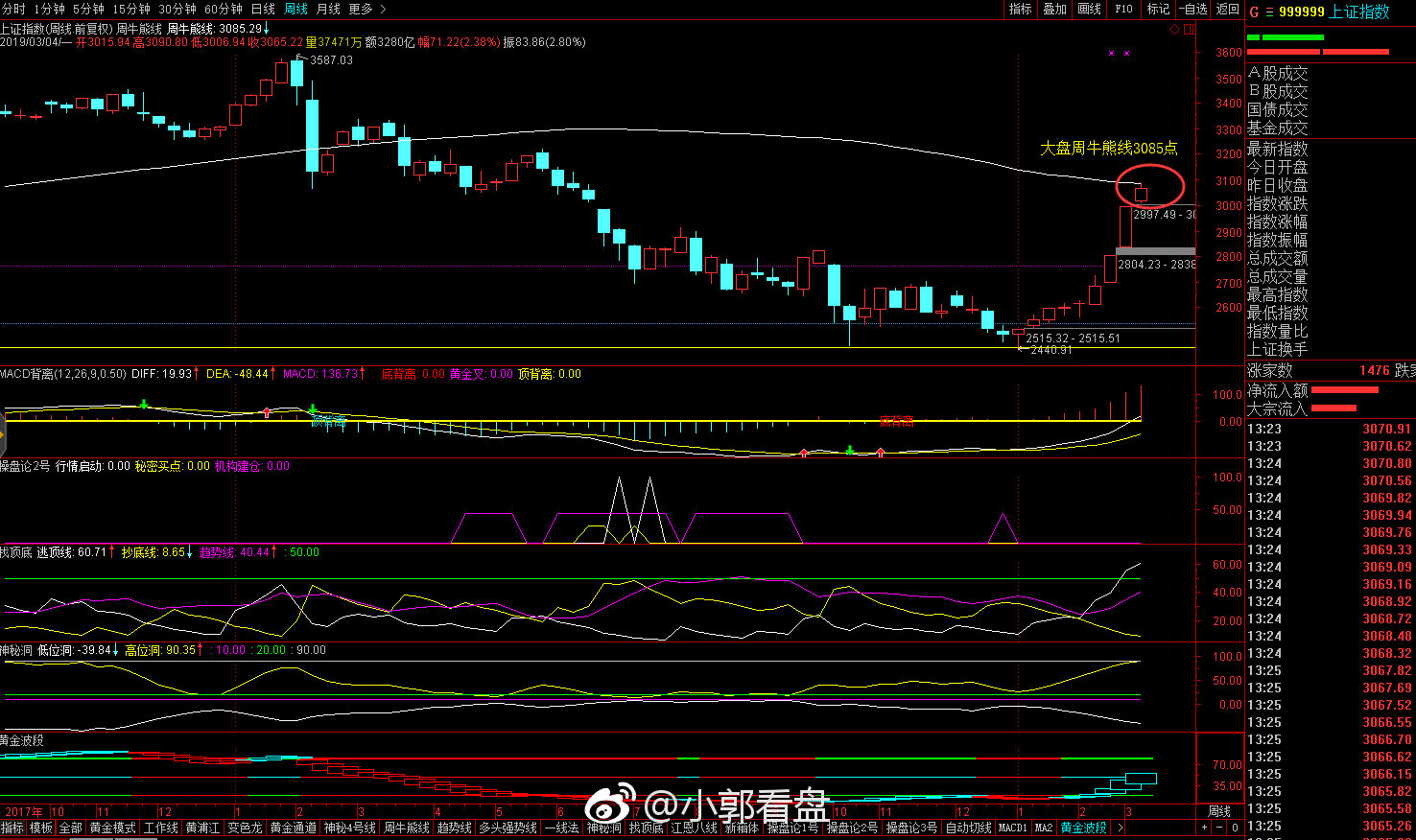Click the 叠加 overlay button
1416x840 pixels.
point(1054,9)
